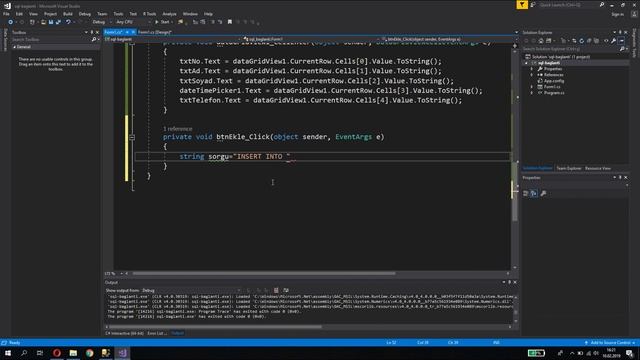Image resolution: width=640 pixels, height=360 pixels.
Task: Select App.config in Solution Explorer
Action: pyautogui.click(x=553, y=81)
